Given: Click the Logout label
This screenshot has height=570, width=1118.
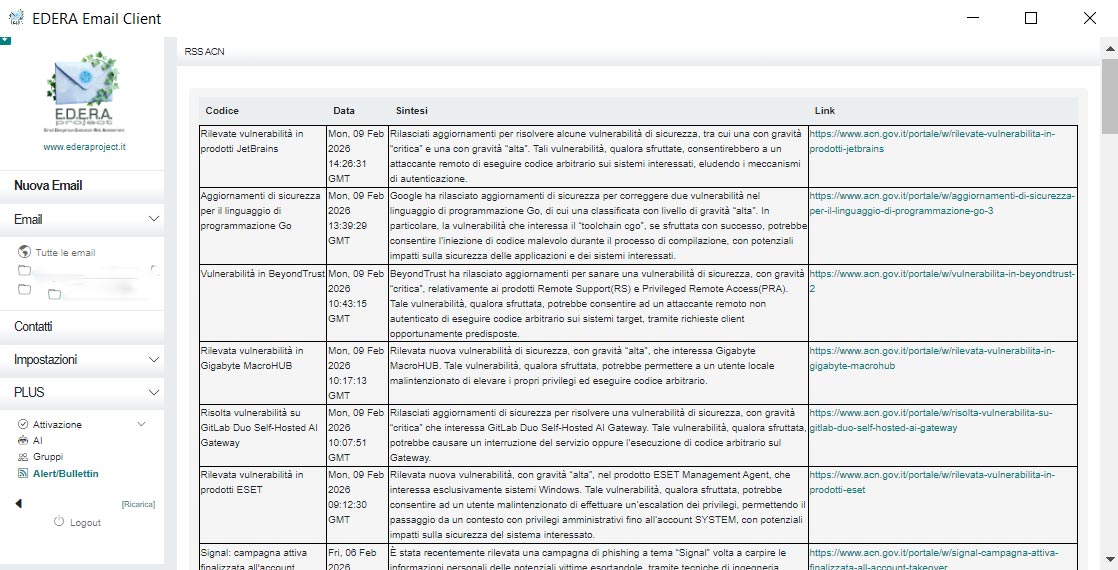Looking at the screenshot, I should pos(86,522).
